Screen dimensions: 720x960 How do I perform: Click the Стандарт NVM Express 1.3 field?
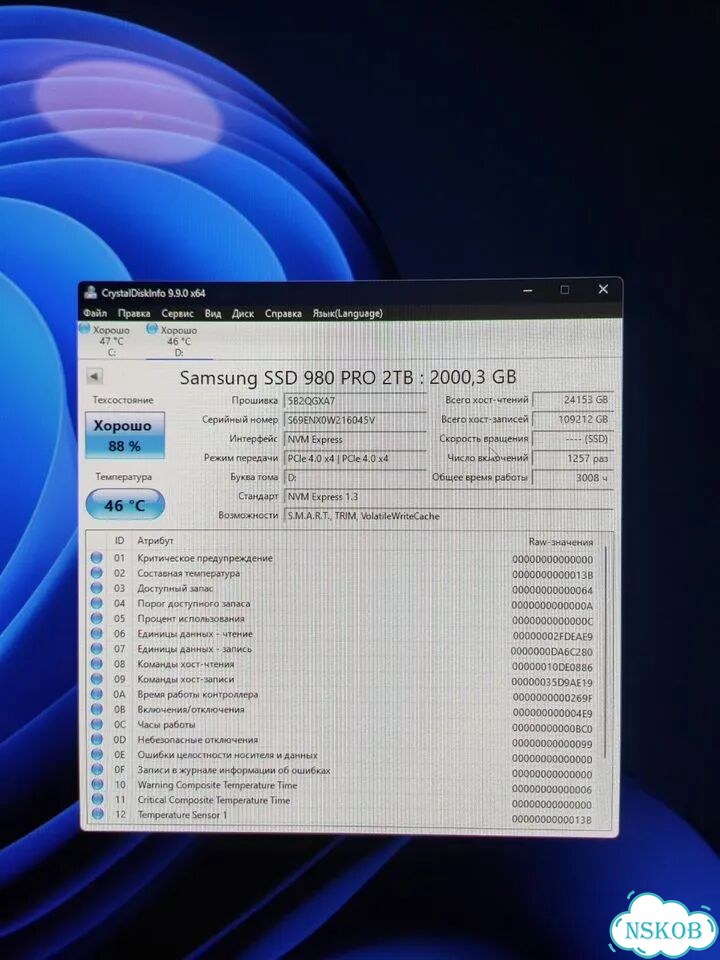click(x=448, y=497)
